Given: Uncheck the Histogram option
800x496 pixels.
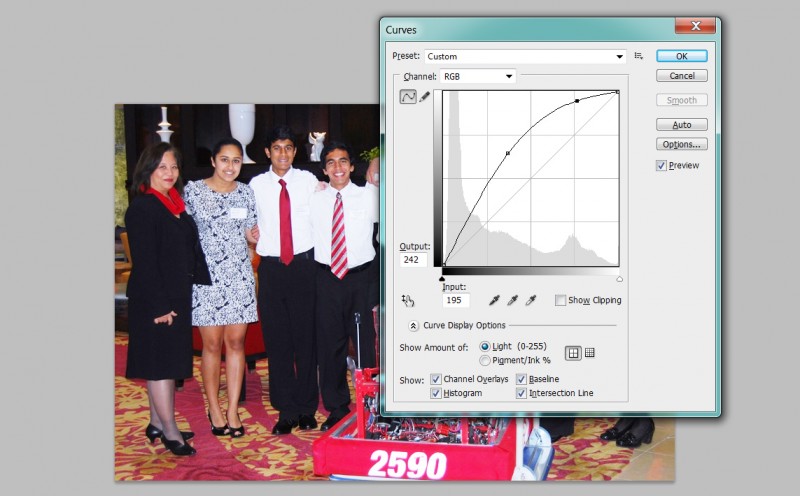Looking at the screenshot, I should (436, 393).
